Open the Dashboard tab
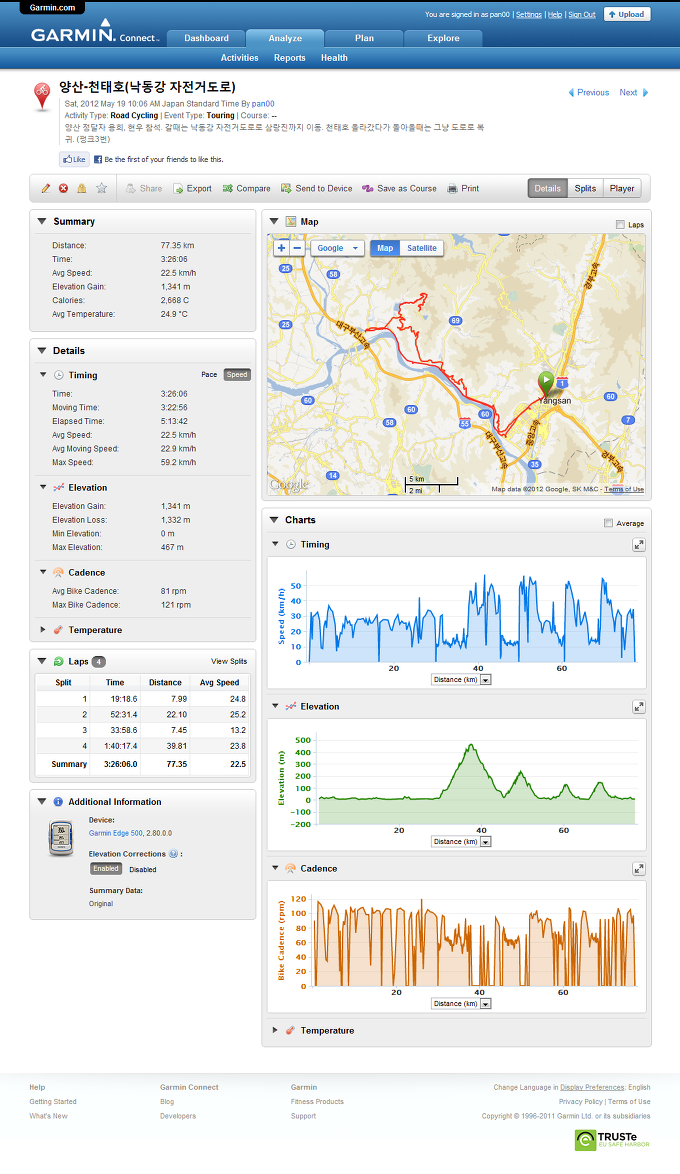The height and width of the screenshot is (1174, 680). pos(207,38)
